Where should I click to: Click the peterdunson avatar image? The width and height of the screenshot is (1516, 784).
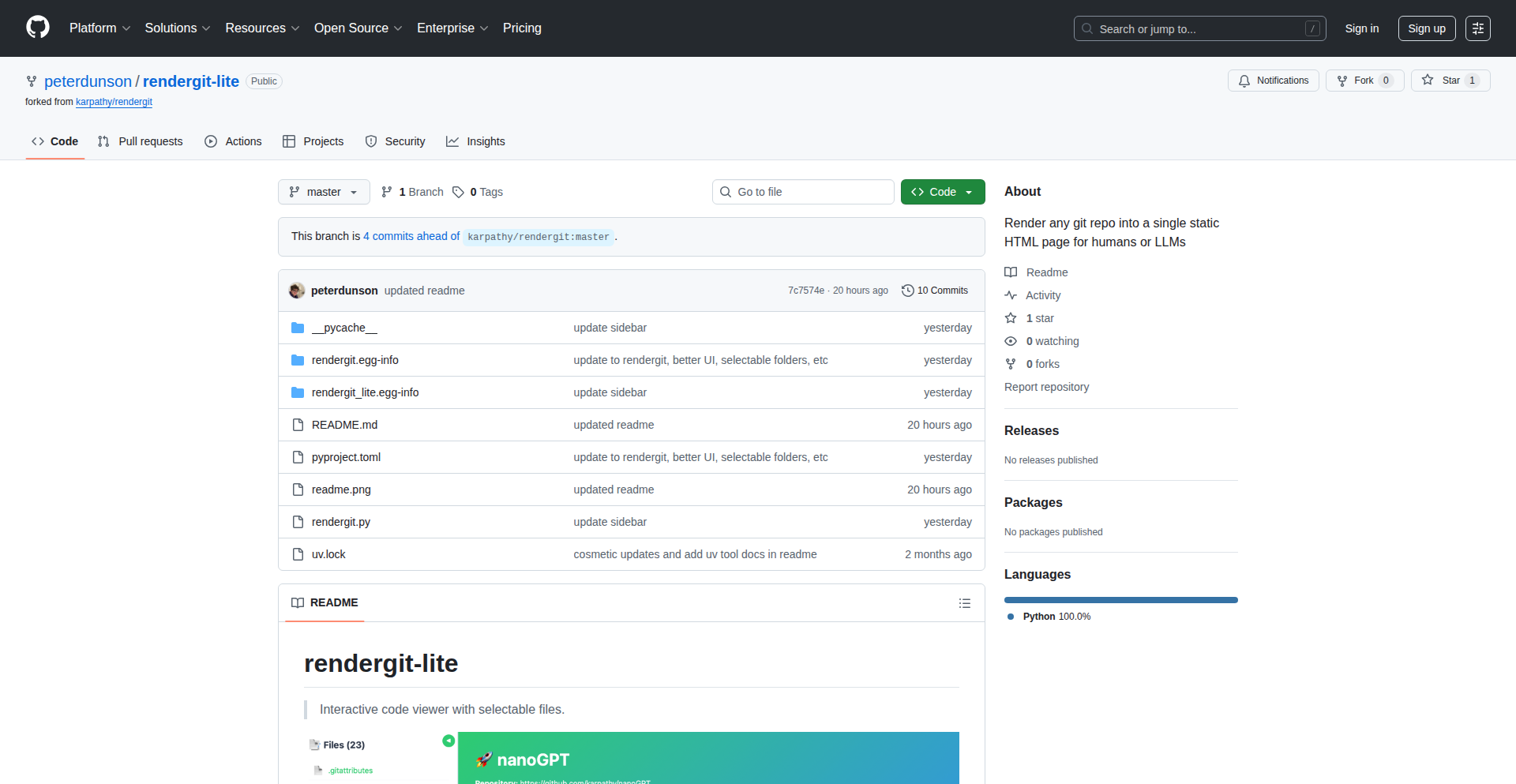pyautogui.click(x=297, y=291)
